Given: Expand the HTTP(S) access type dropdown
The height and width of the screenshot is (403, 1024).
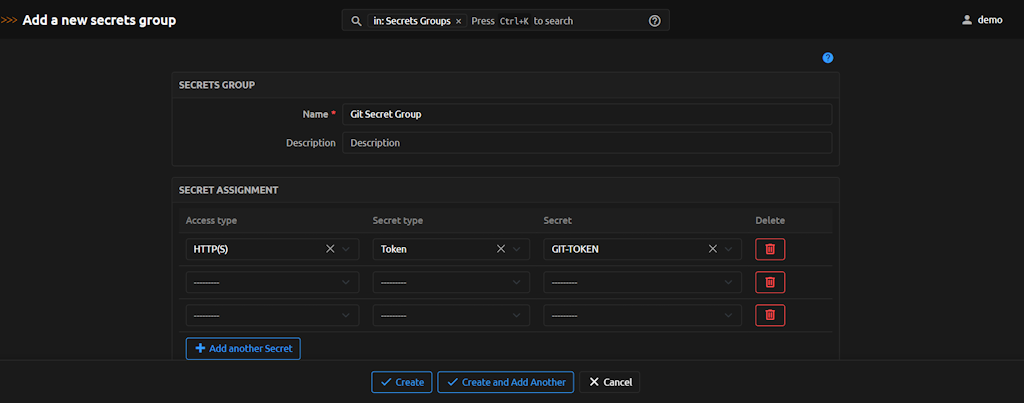Looking at the screenshot, I should point(347,249).
